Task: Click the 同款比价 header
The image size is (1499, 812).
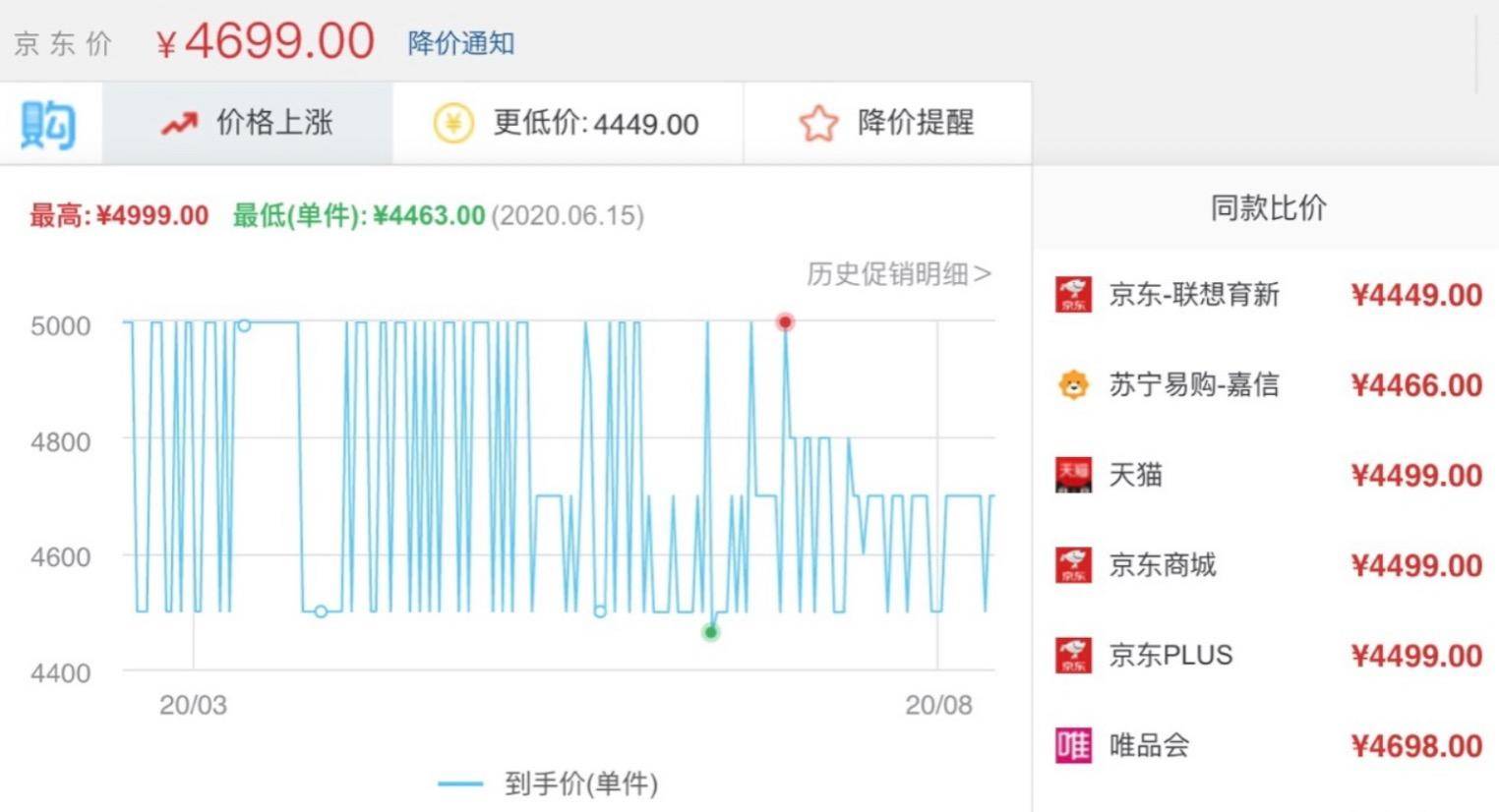Action: coord(1268,207)
